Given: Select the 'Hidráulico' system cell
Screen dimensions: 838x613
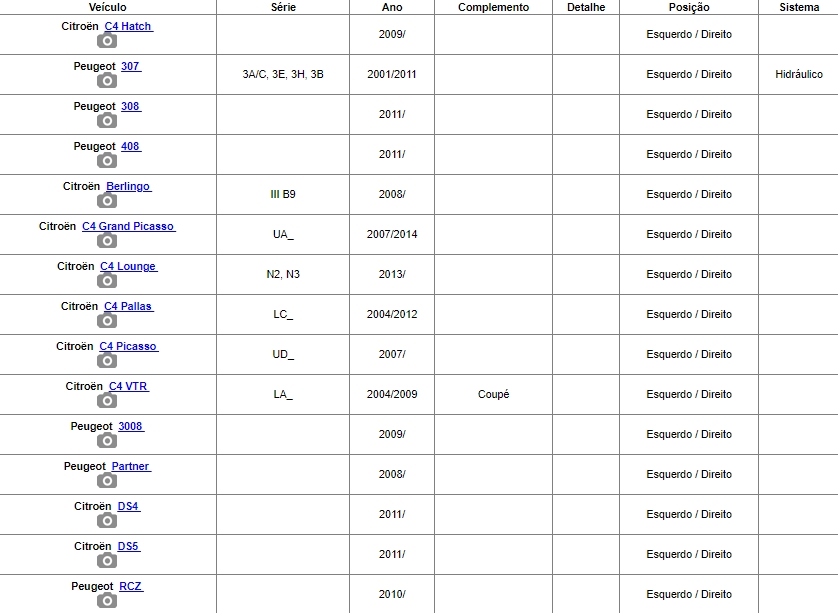Looking at the screenshot, I should [799, 74].
